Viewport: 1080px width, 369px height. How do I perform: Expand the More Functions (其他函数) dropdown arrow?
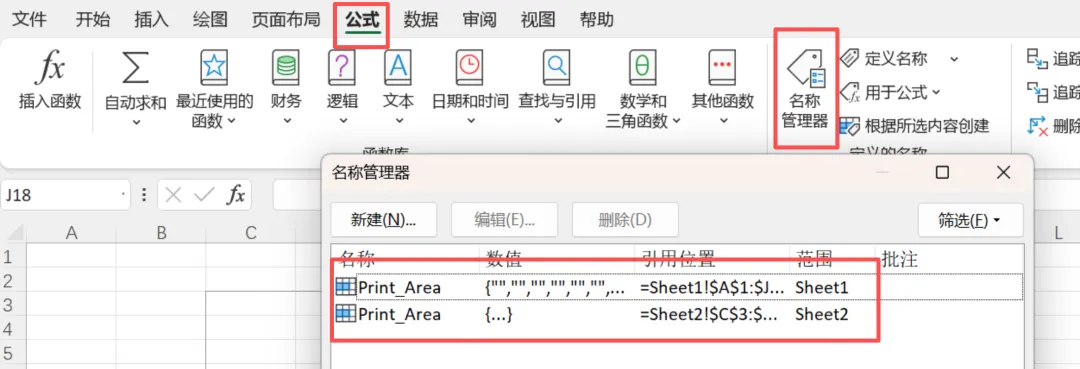click(723, 121)
